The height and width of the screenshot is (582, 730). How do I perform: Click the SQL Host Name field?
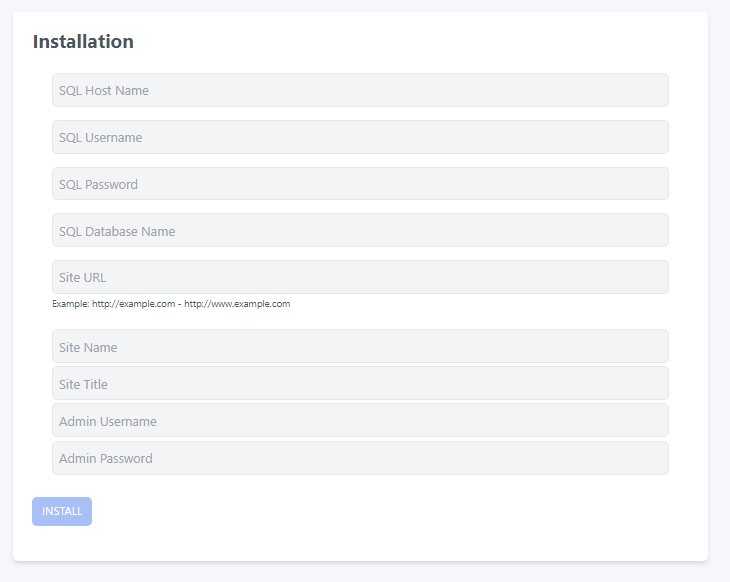click(x=360, y=90)
